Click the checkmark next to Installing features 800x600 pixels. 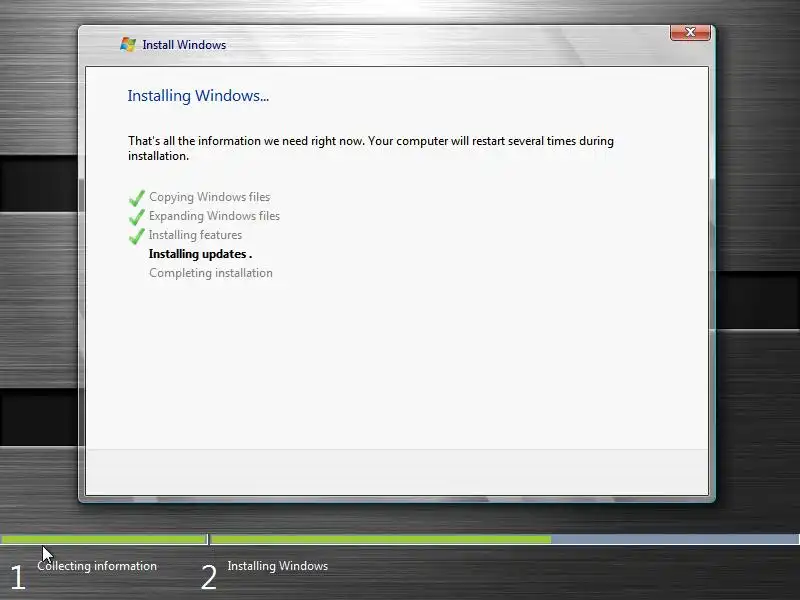[x=137, y=236]
